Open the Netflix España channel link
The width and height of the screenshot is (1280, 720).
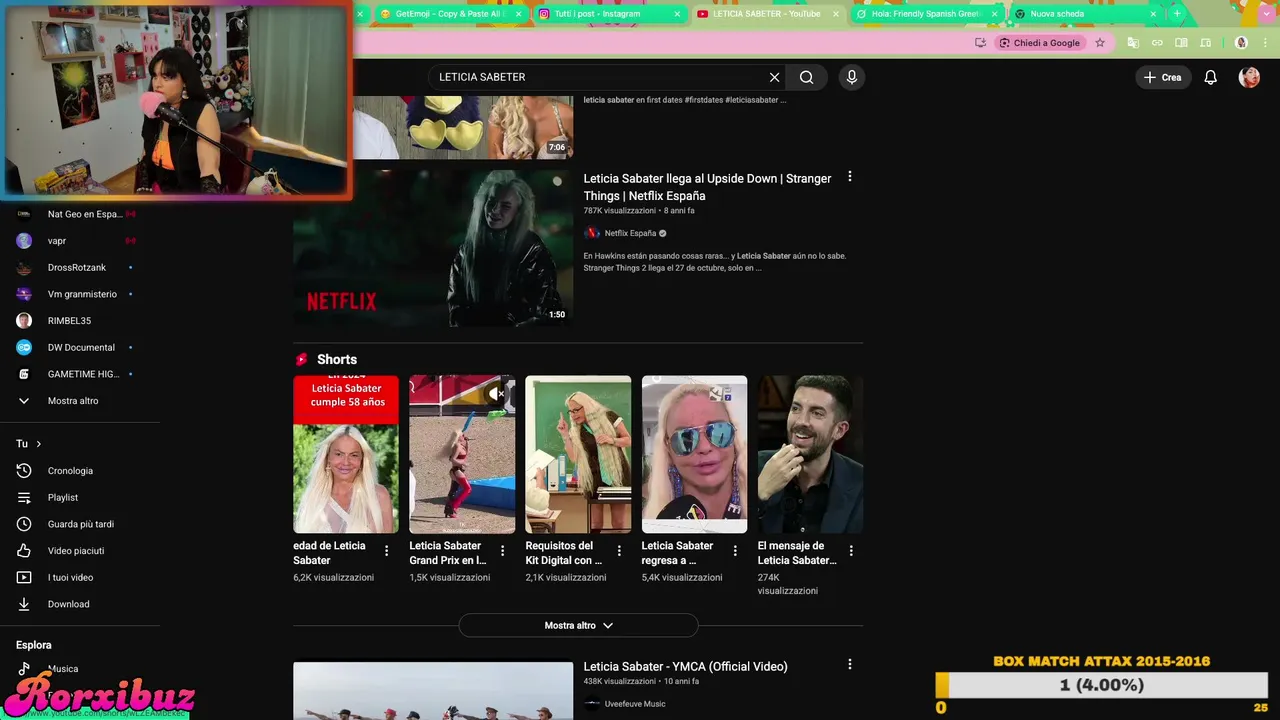(630, 233)
